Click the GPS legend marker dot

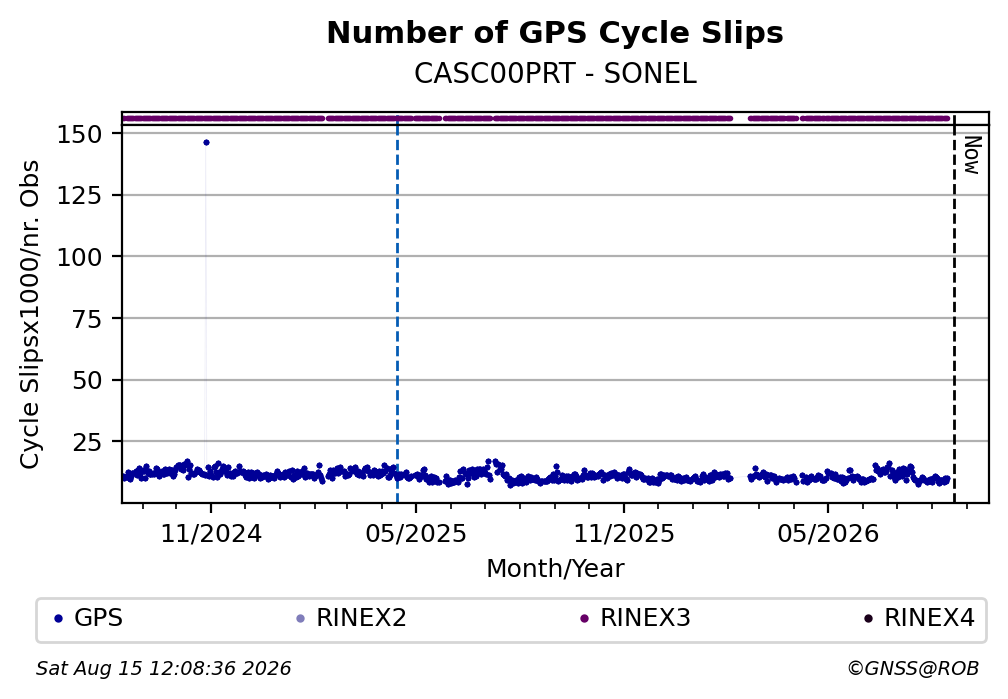click(x=58, y=619)
